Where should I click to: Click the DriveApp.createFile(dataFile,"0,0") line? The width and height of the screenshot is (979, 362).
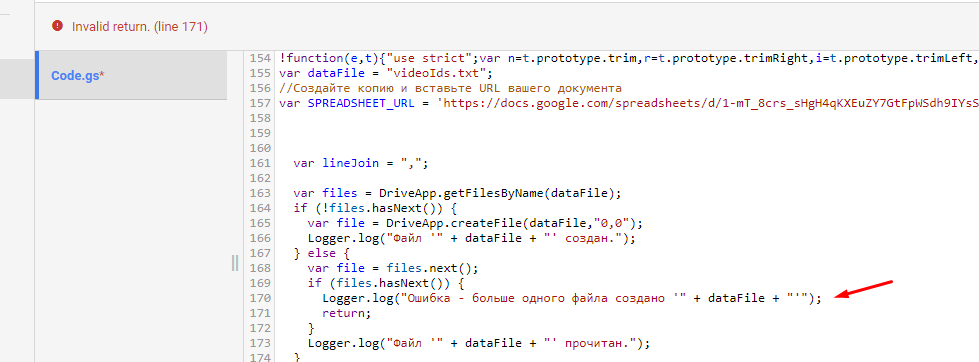(475, 223)
